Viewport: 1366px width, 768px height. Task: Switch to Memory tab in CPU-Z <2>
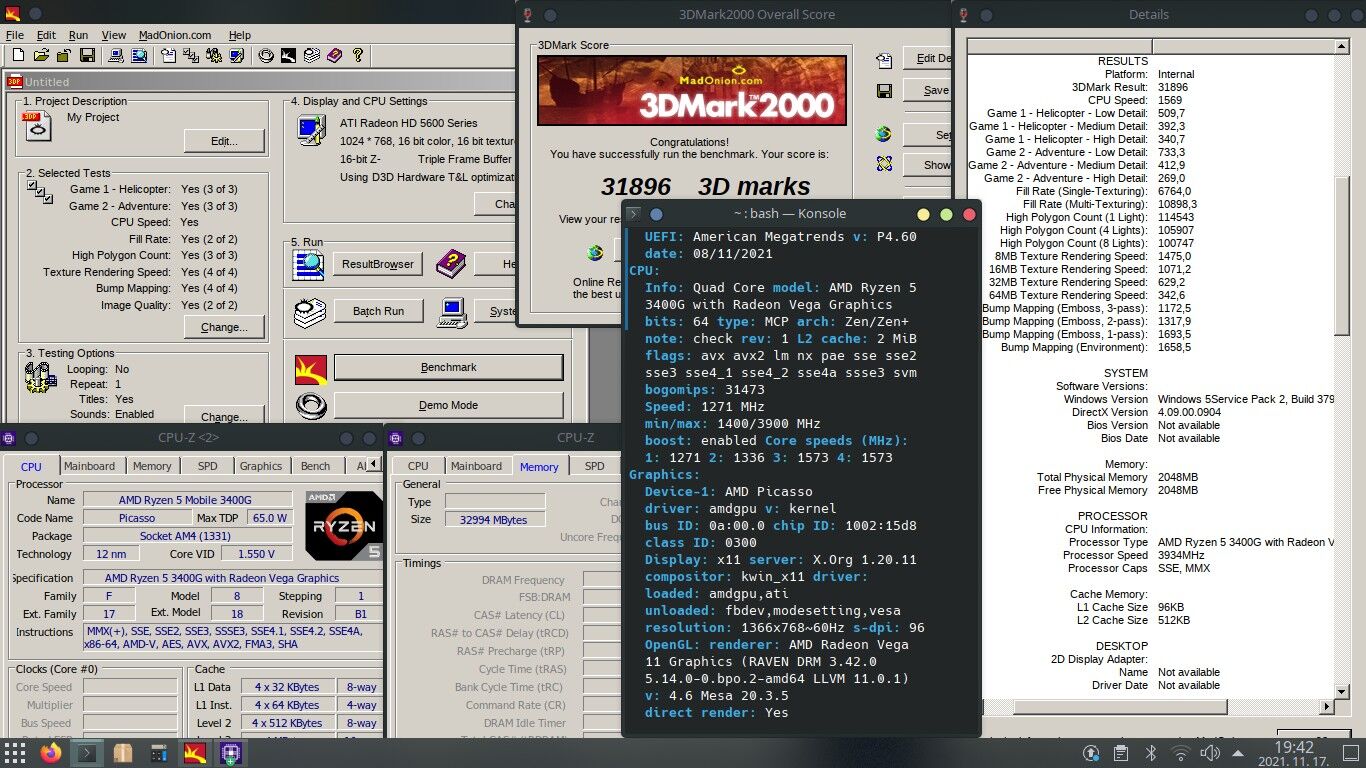[x=152, y=466]
